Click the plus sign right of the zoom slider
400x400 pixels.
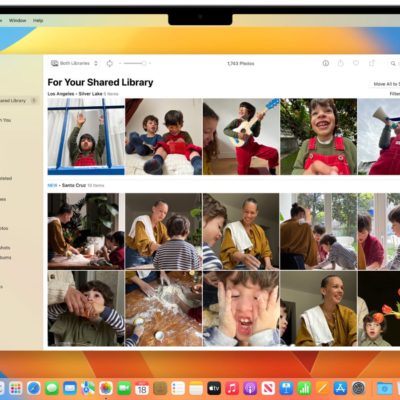150,63
